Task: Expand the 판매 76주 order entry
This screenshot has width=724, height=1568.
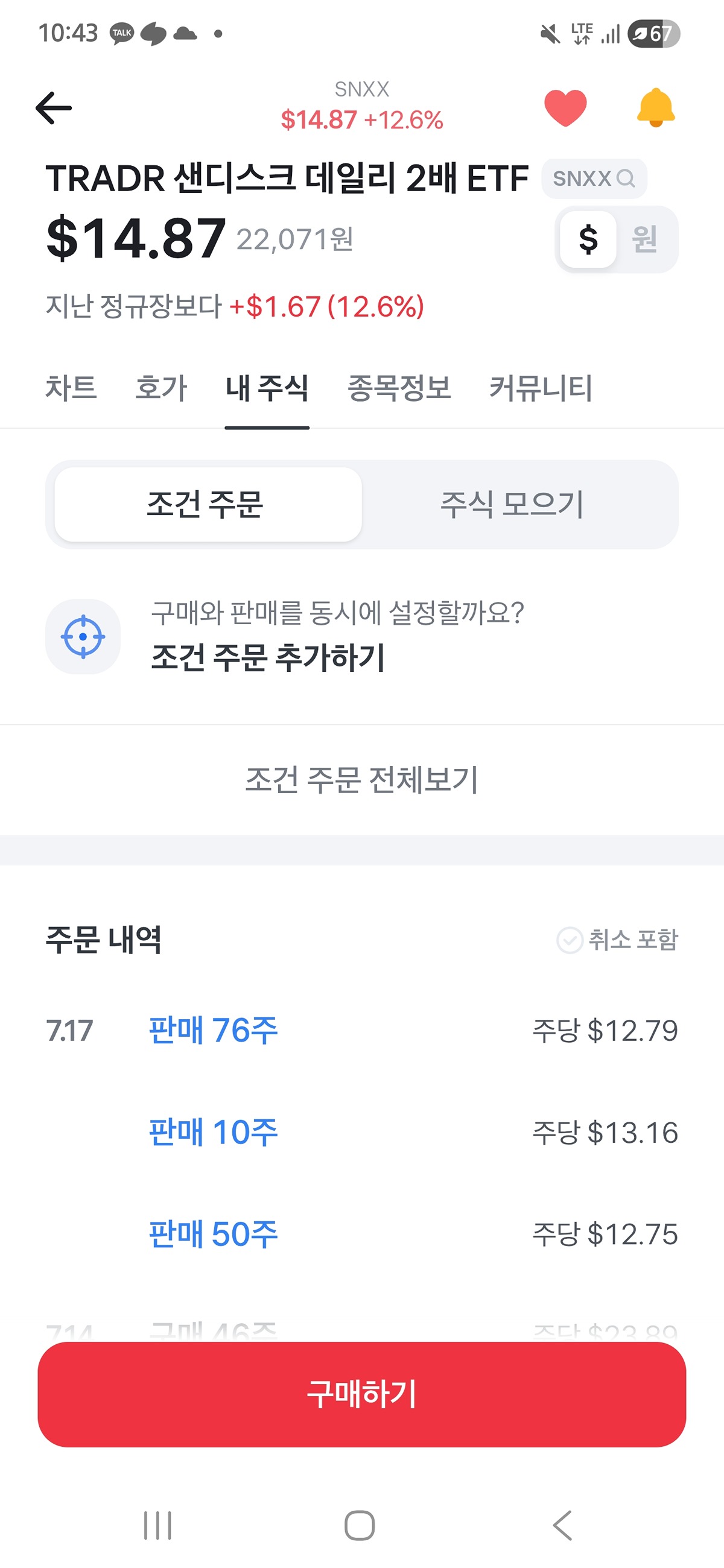Action: click(361, 1031)
